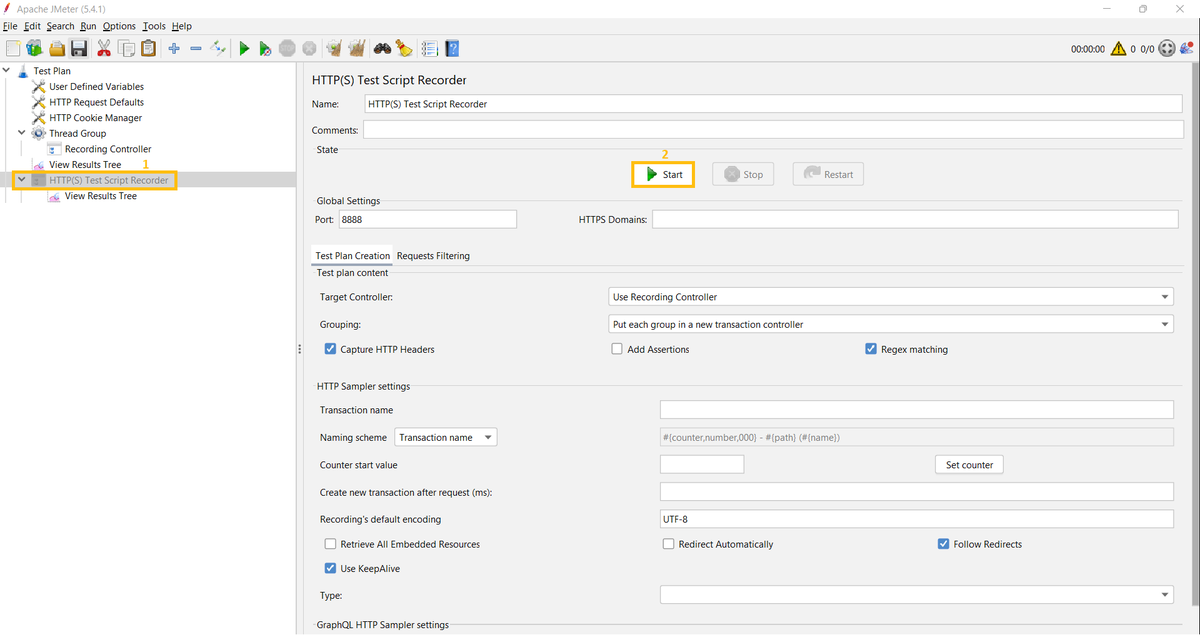This screenshot has height=635, width=1200.
Task: Open the Templates toolbar icon
Action: point(34,48)
